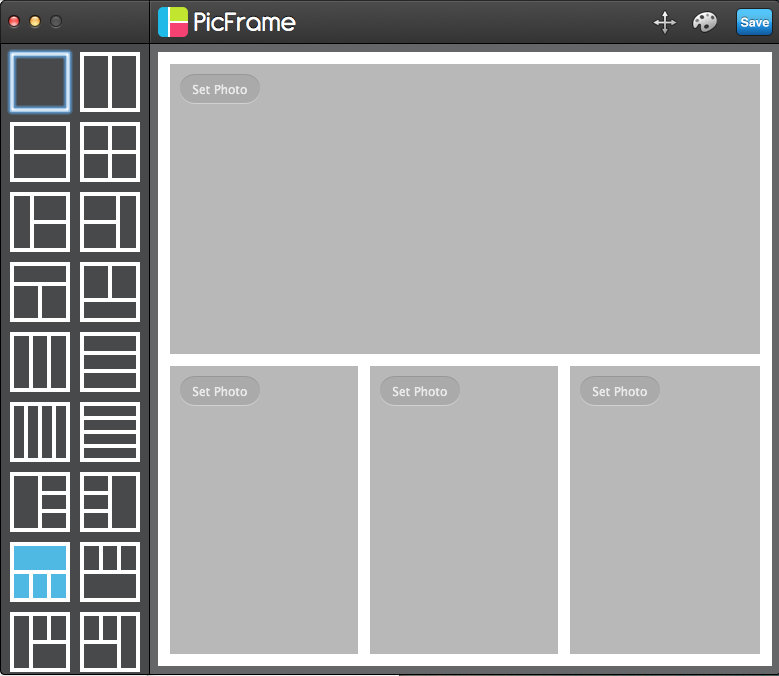Choose the two vertical columns layout
Screen dimensions: 779x676
coord(110,82)
